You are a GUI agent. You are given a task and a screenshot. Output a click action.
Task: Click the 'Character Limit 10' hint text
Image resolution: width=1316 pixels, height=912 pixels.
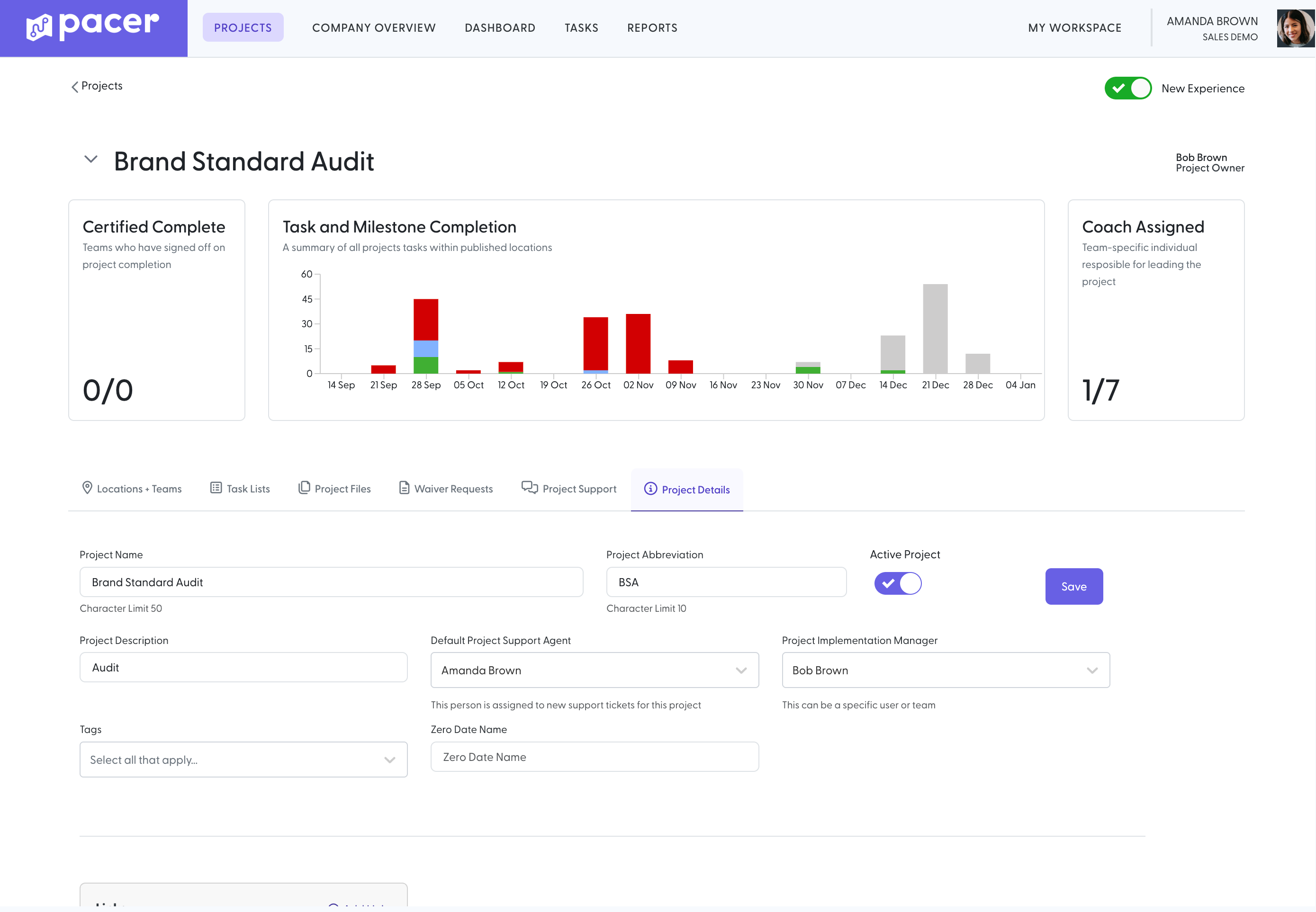pos(646,608)
